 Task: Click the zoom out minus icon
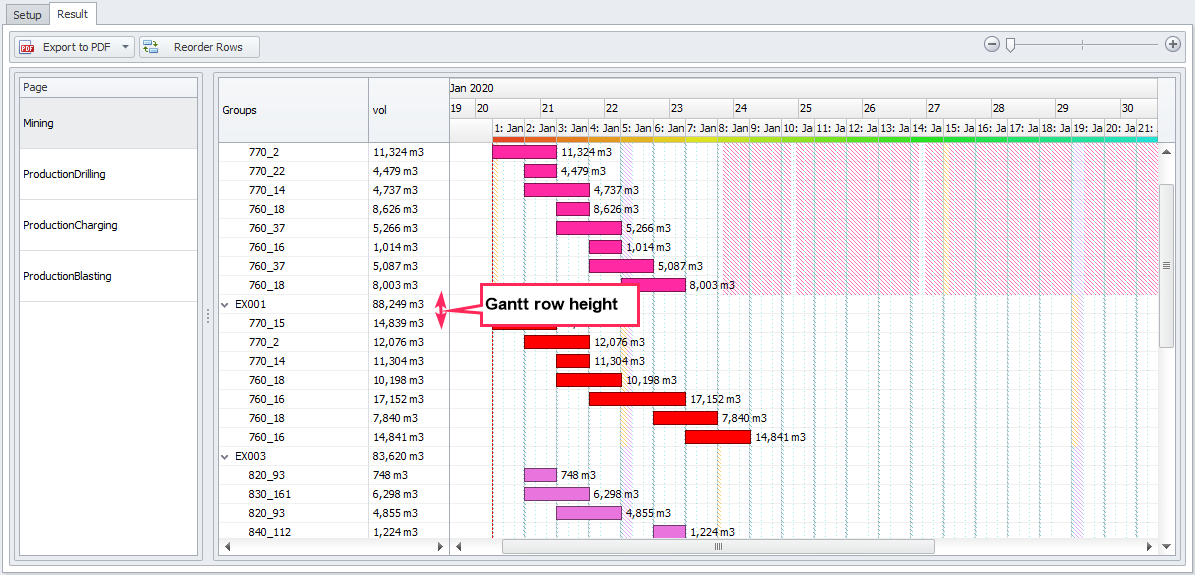tap(991, 44)
